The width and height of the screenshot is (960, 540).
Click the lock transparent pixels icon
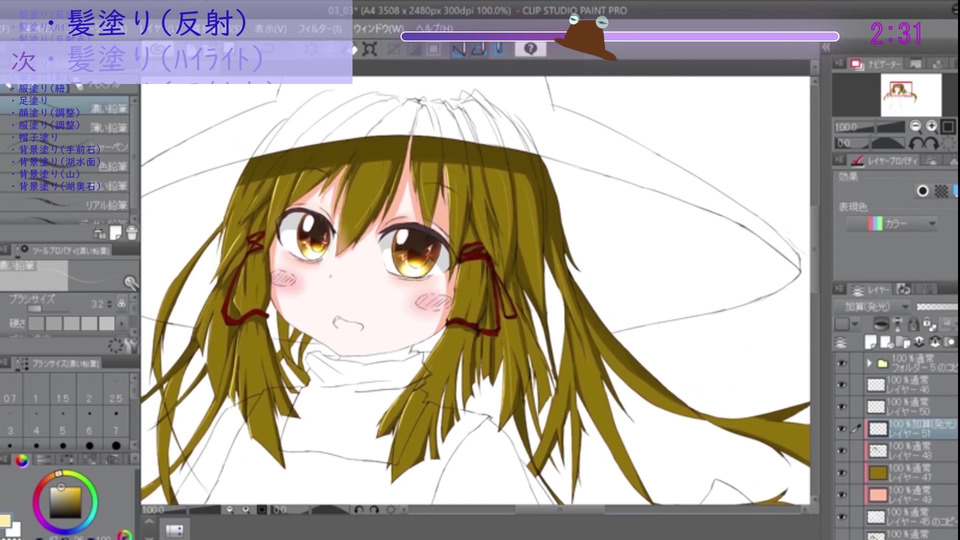coord(929,324)
